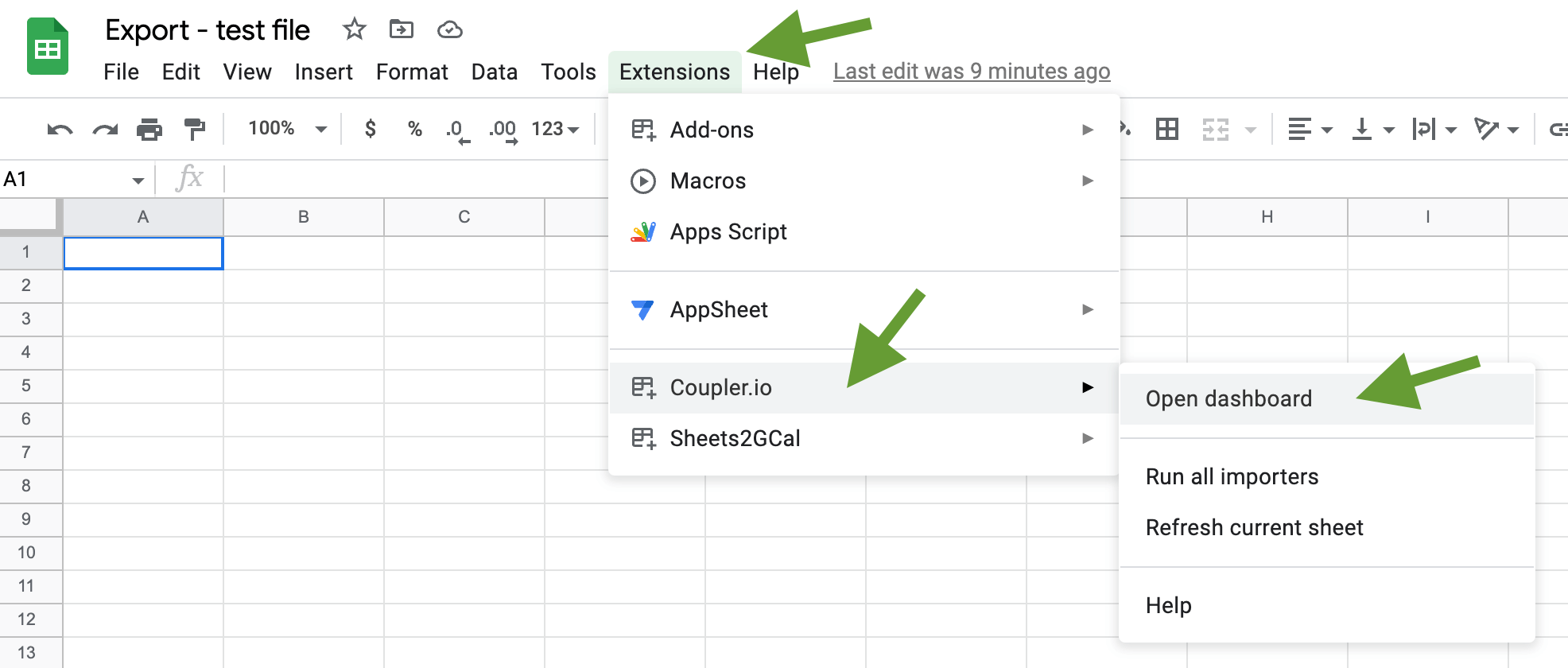Star the document with star icon

click(x=354, y=29)
